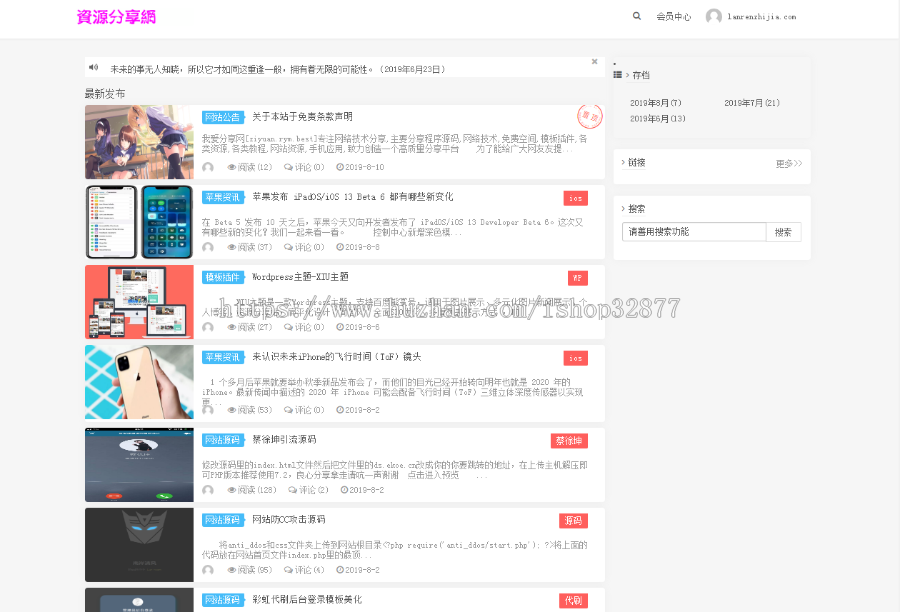Click the comment icon on disclaimer post
Viewport: 900px width, 612px height.
point(288,167)
